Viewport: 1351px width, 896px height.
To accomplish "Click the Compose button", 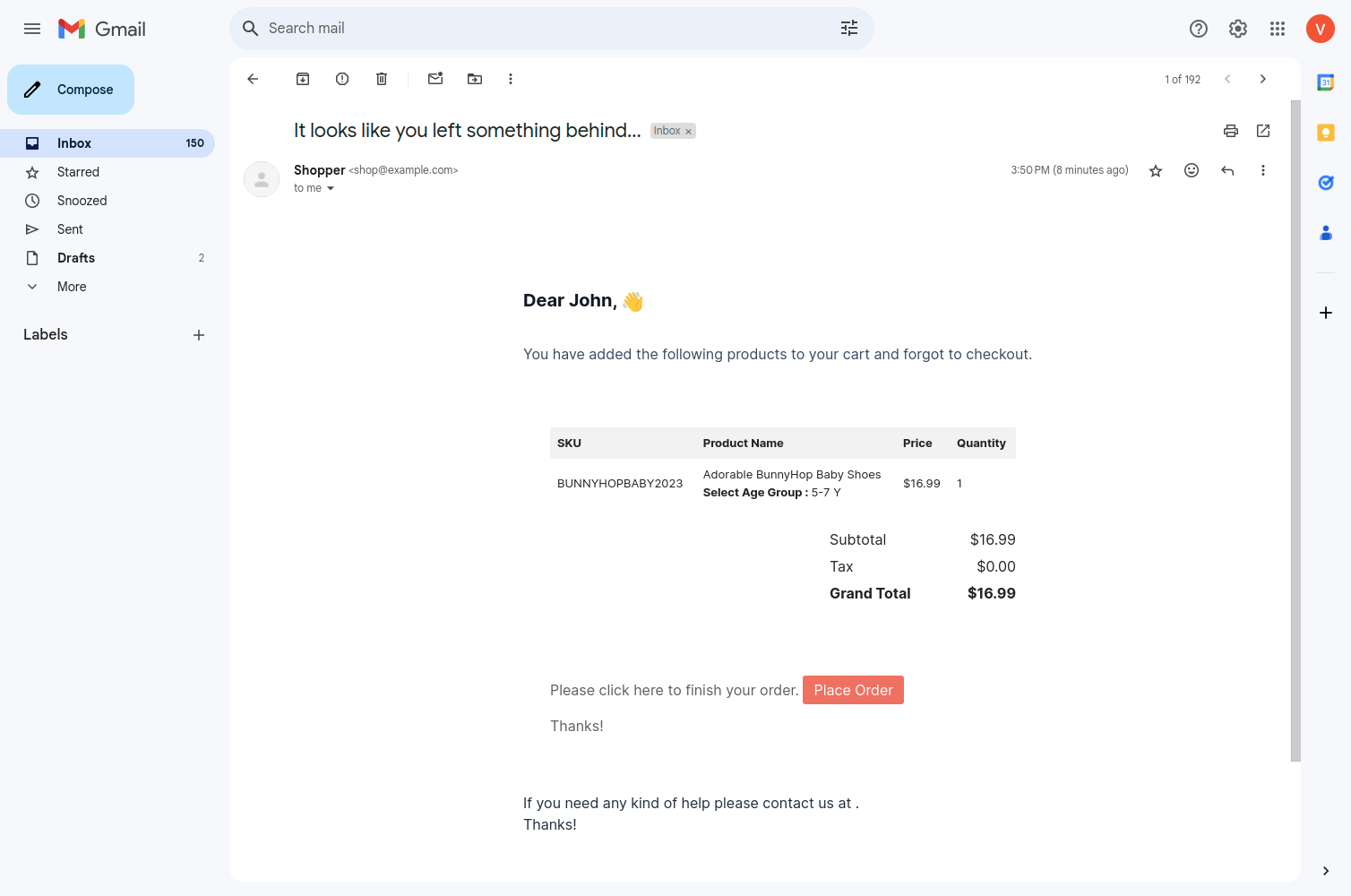I will point(71,90).
